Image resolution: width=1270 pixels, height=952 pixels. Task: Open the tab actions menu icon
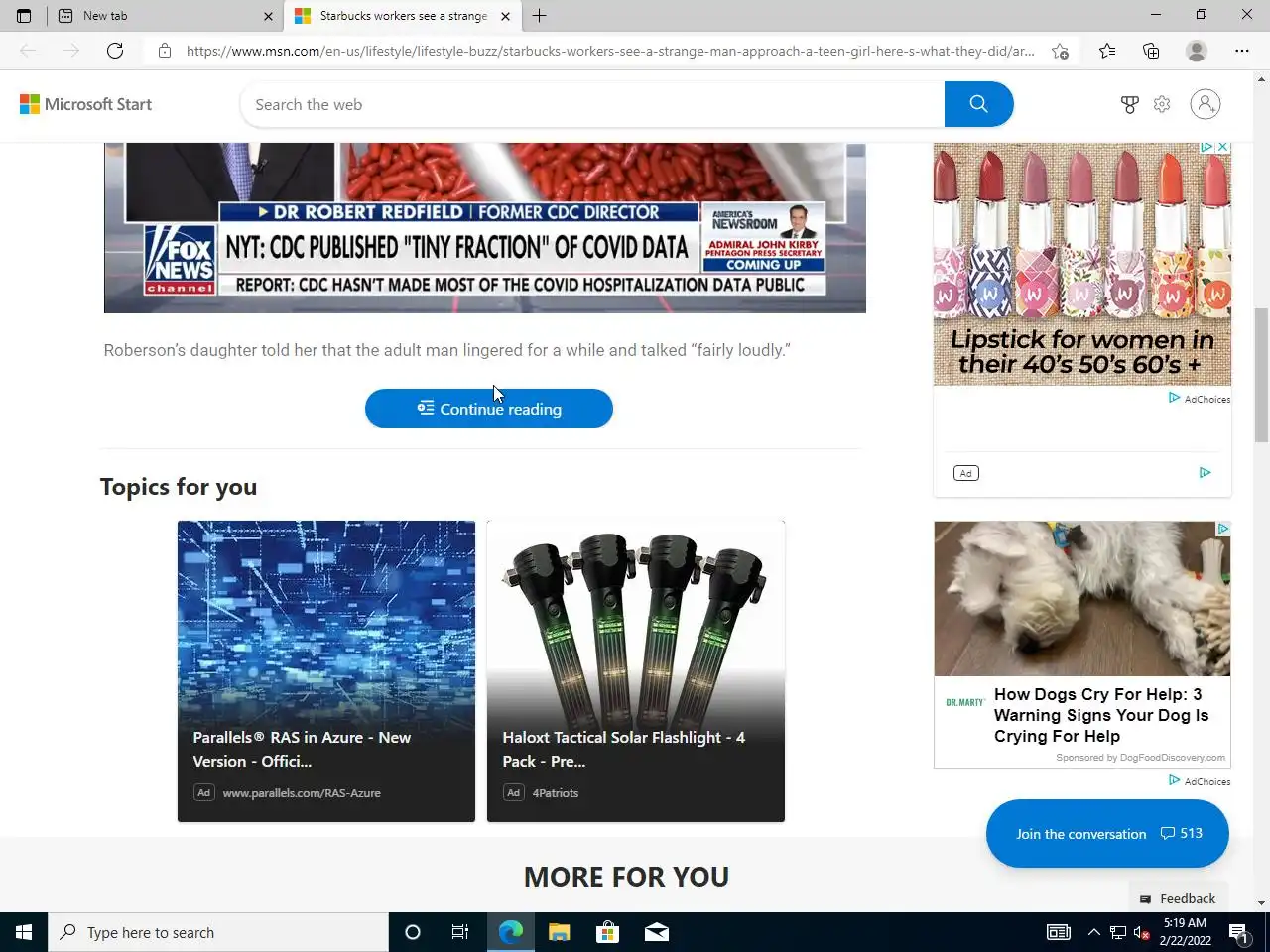point(24,16)
